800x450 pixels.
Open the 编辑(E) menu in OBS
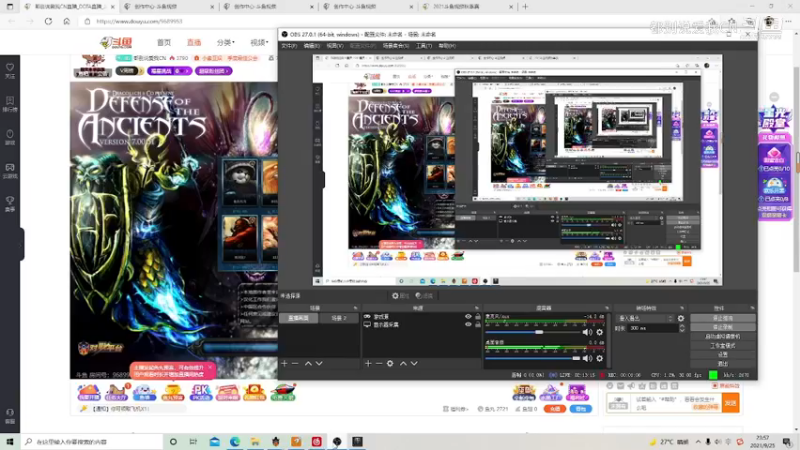point(311,46)
